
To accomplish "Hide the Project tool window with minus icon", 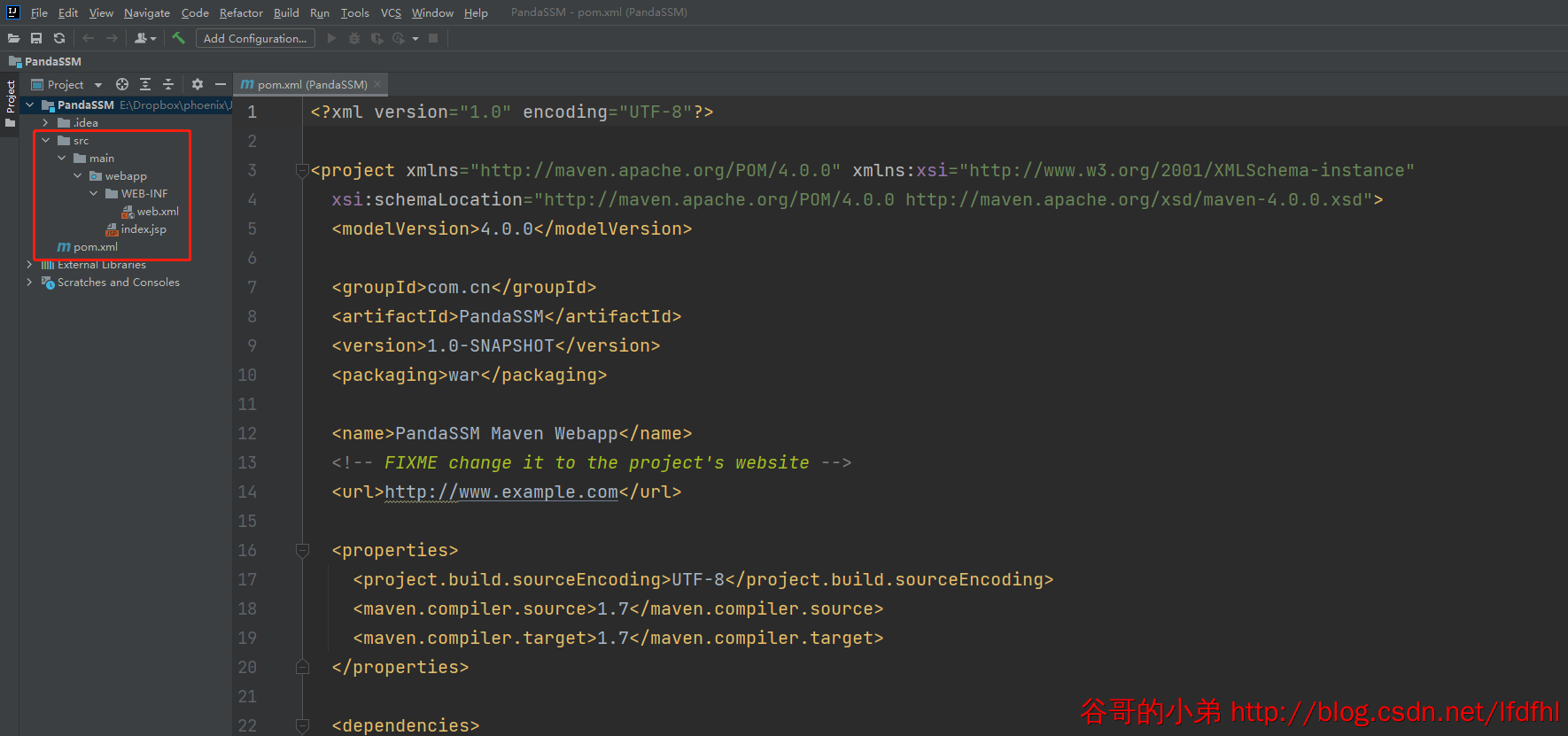I will (221, 84).
